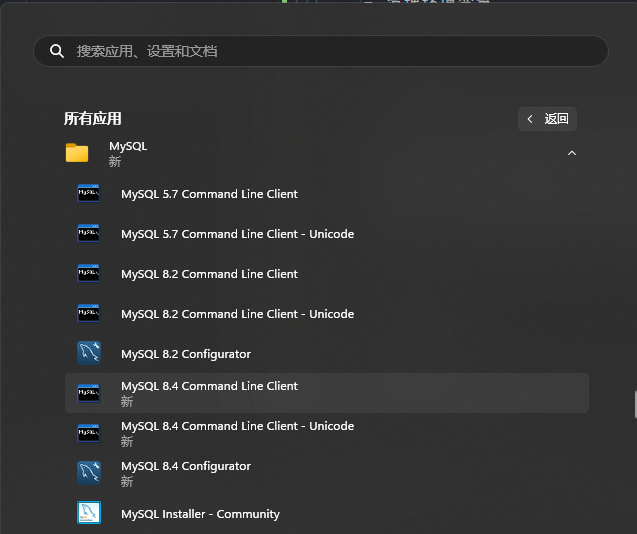Click the MySQL 5.7 Command Line Client - Unicode icon
This screenshot has height=534, width=637.
point(89,233)
